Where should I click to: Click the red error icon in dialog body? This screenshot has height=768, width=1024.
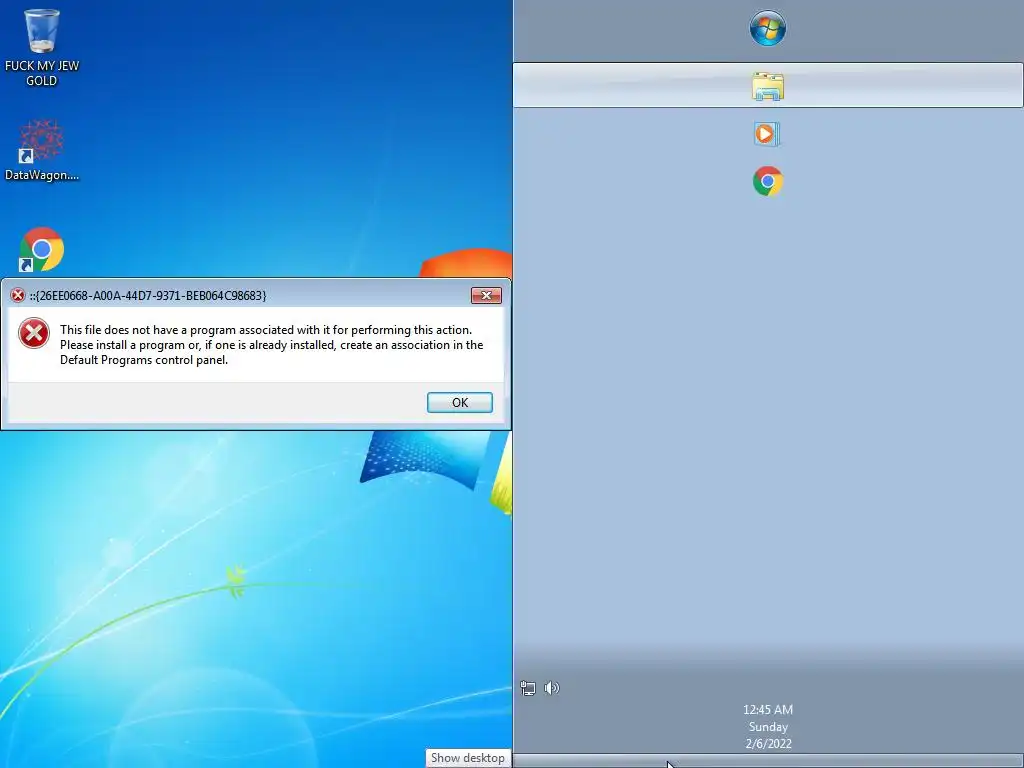pos(34,333)
